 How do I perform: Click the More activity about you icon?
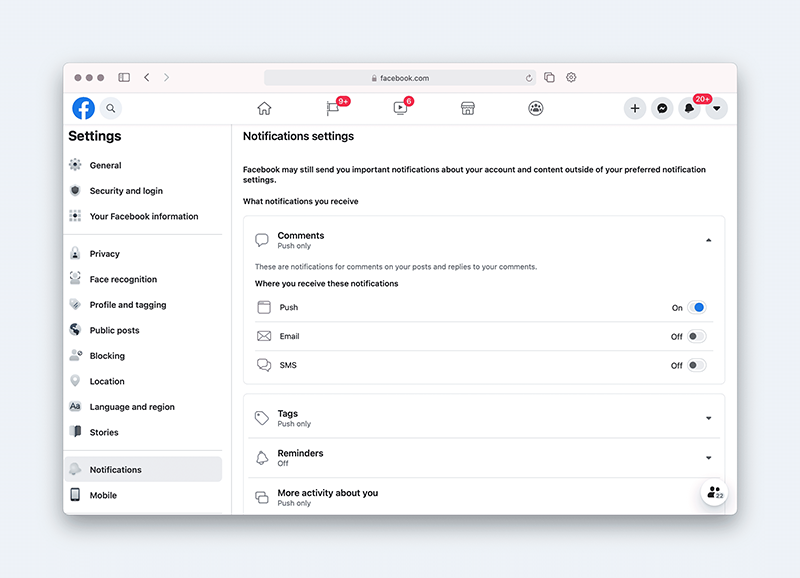click(x=262, y=497)
